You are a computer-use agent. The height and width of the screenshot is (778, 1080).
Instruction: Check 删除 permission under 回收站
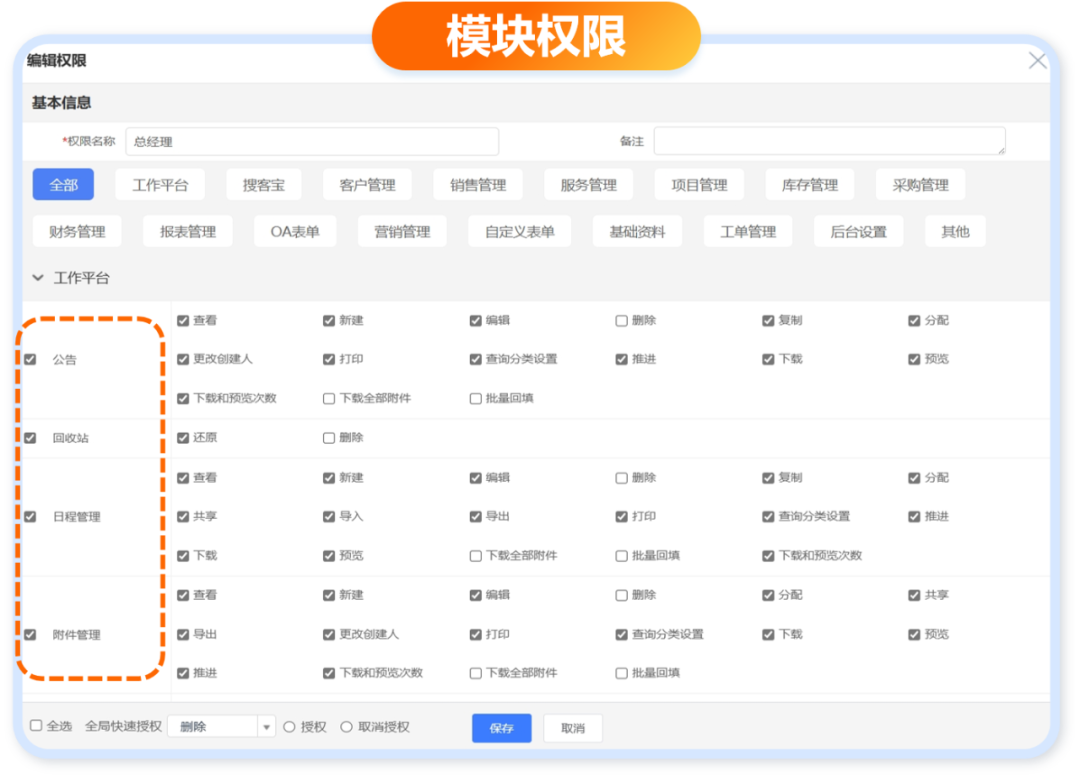click(x=329, y=438)
